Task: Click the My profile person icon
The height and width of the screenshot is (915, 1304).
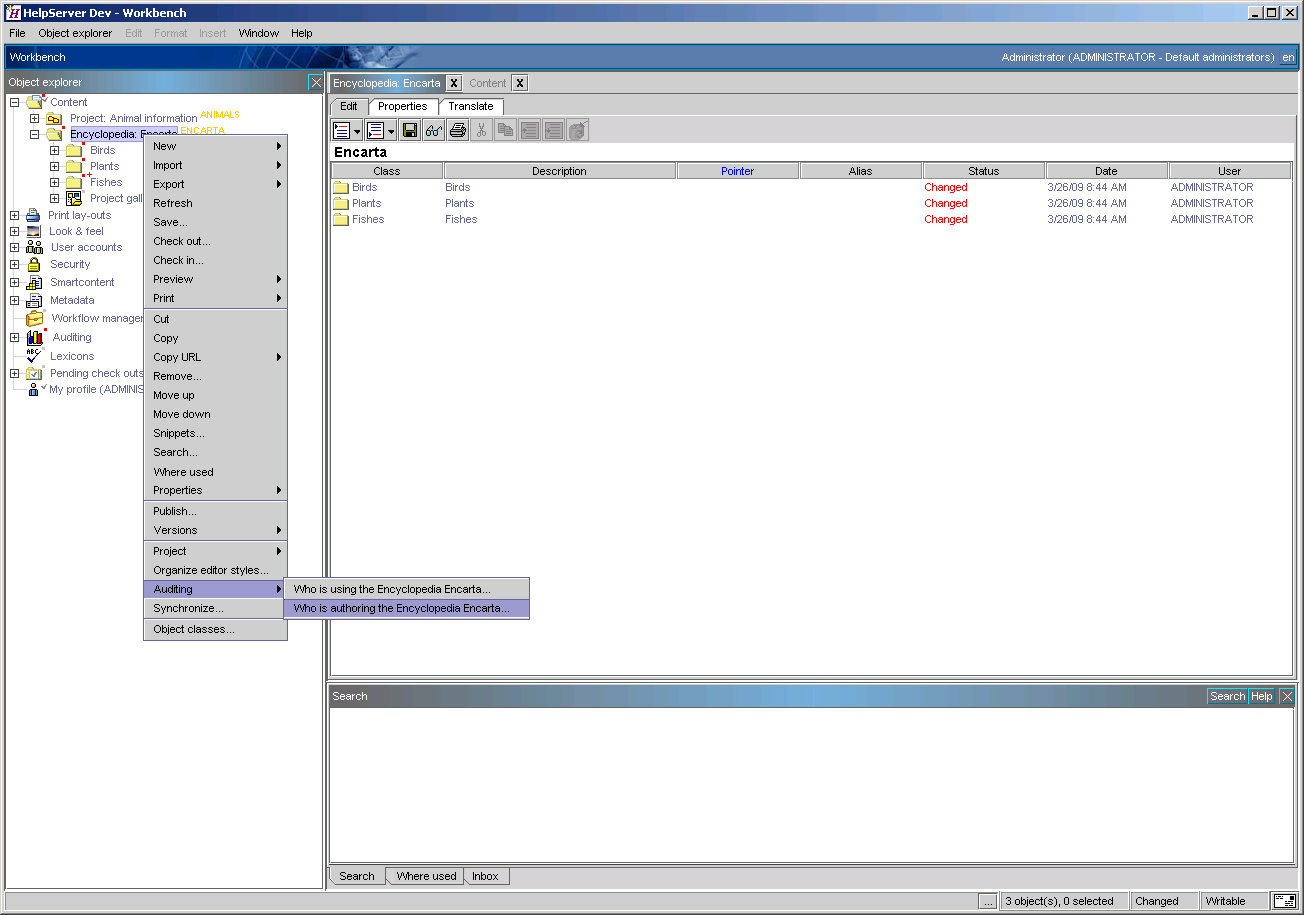Action: pos(34,389)
